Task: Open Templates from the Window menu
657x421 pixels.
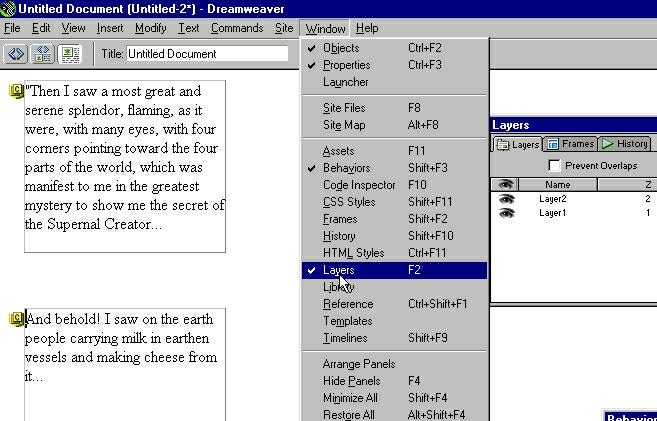Action: (394, 321)
